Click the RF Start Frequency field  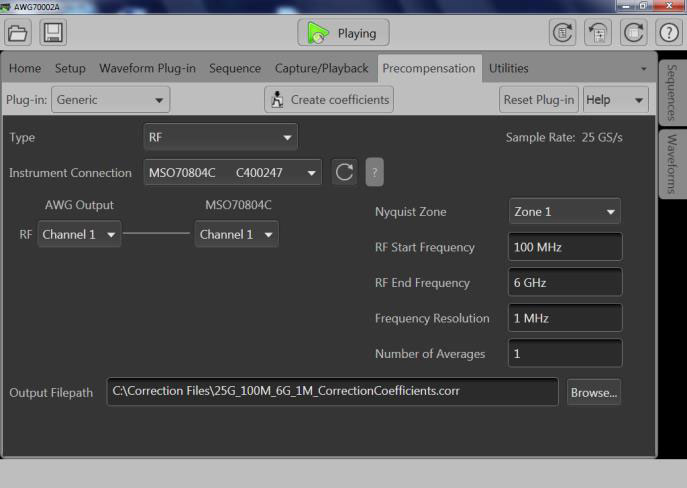pos(564,247)
